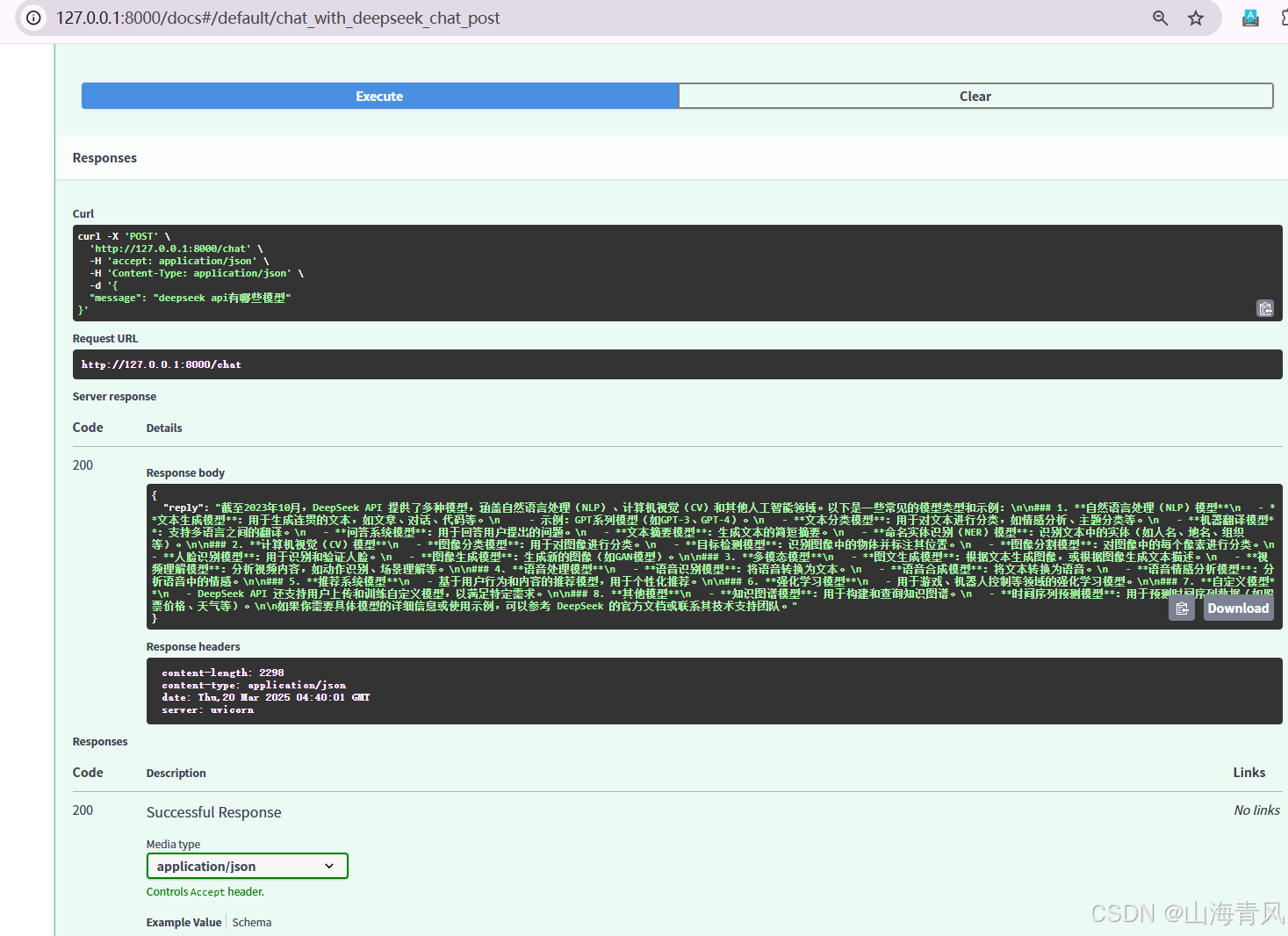Download the response body
The width and height of the screenshot is (1288, 936).
[x=1238, y=608]
